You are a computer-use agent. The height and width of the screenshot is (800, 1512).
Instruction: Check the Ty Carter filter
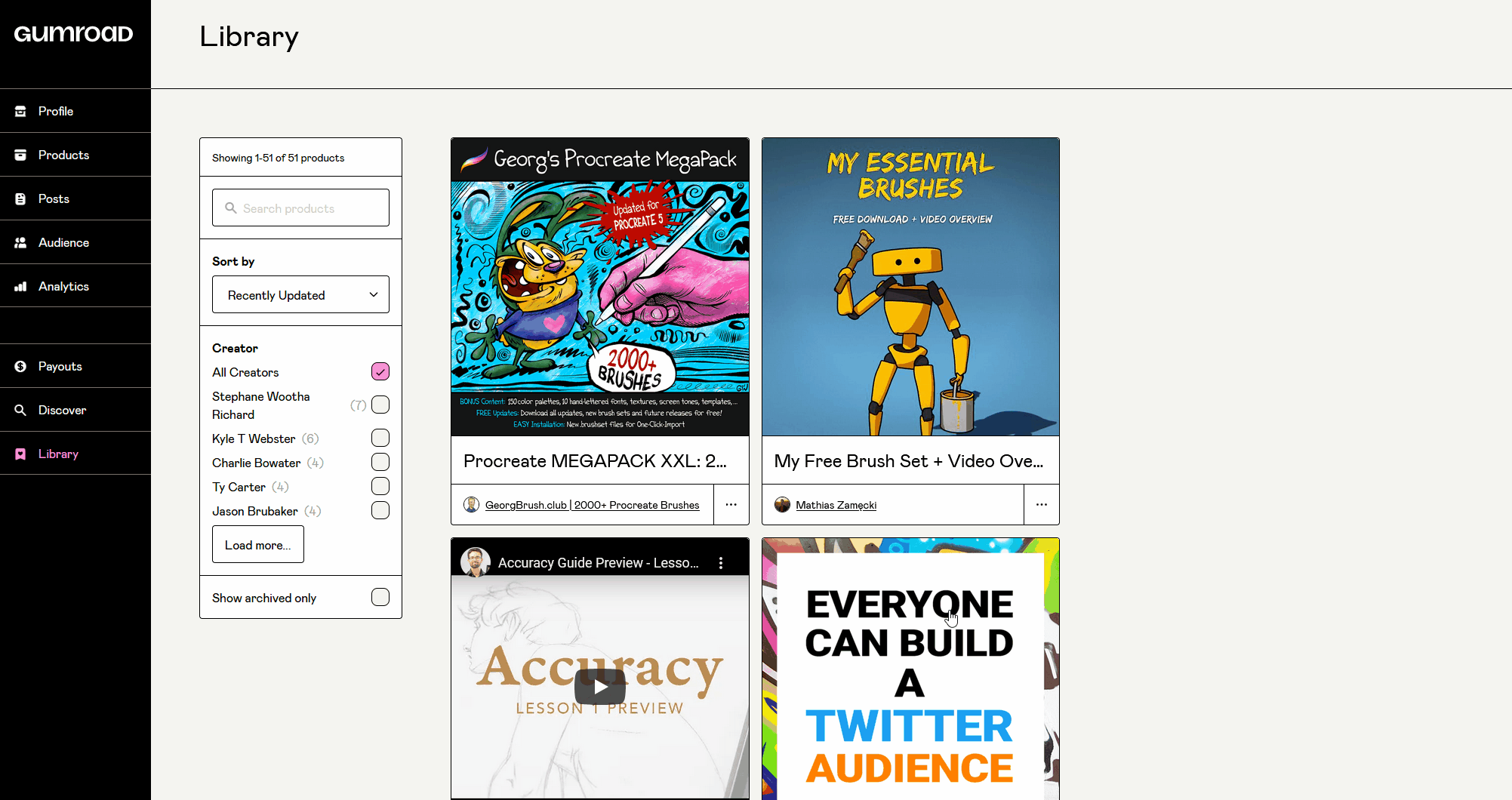tap(380, 486)
